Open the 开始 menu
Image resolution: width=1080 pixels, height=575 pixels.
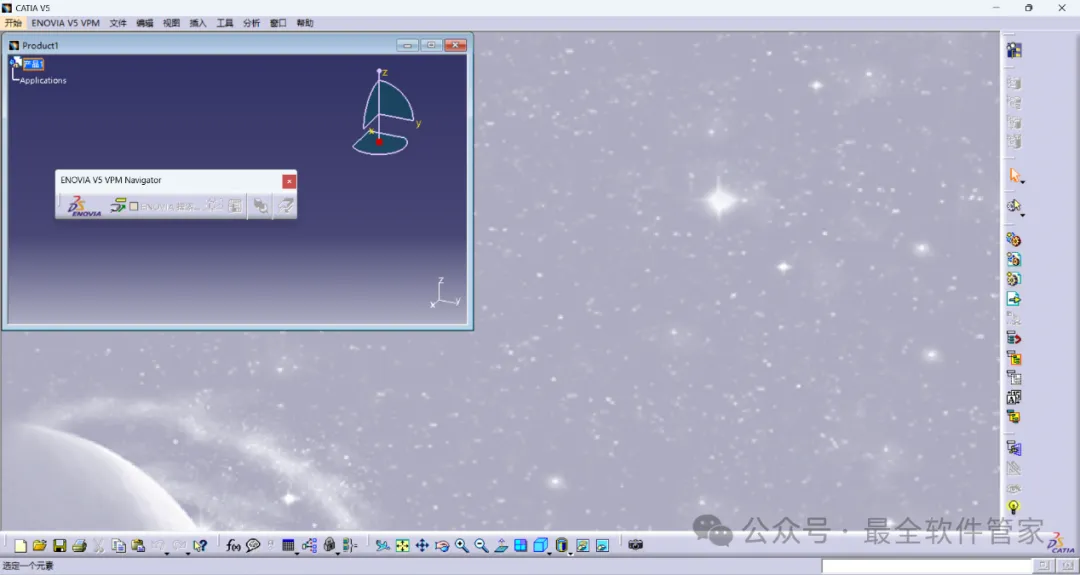(13, 23)
